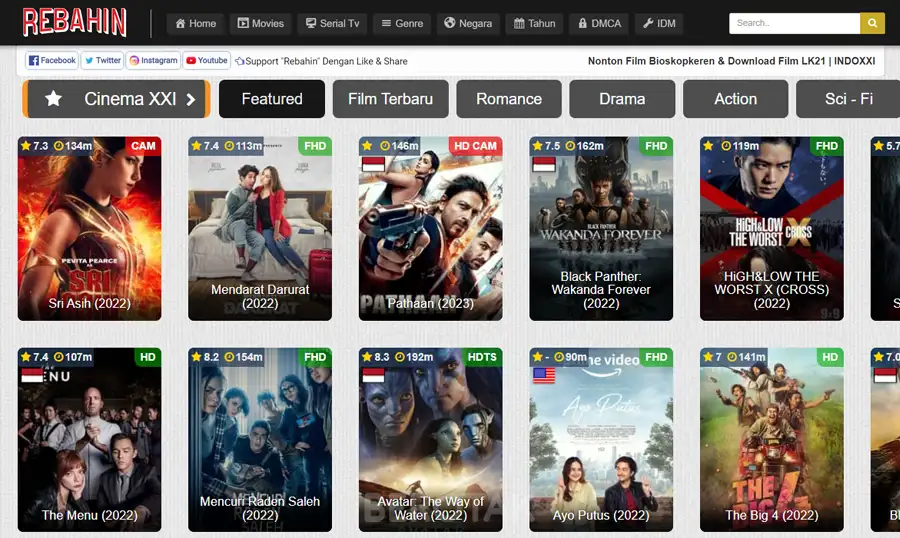Click the 119m duration on HiGH&LOW

[x=740, y=146]
